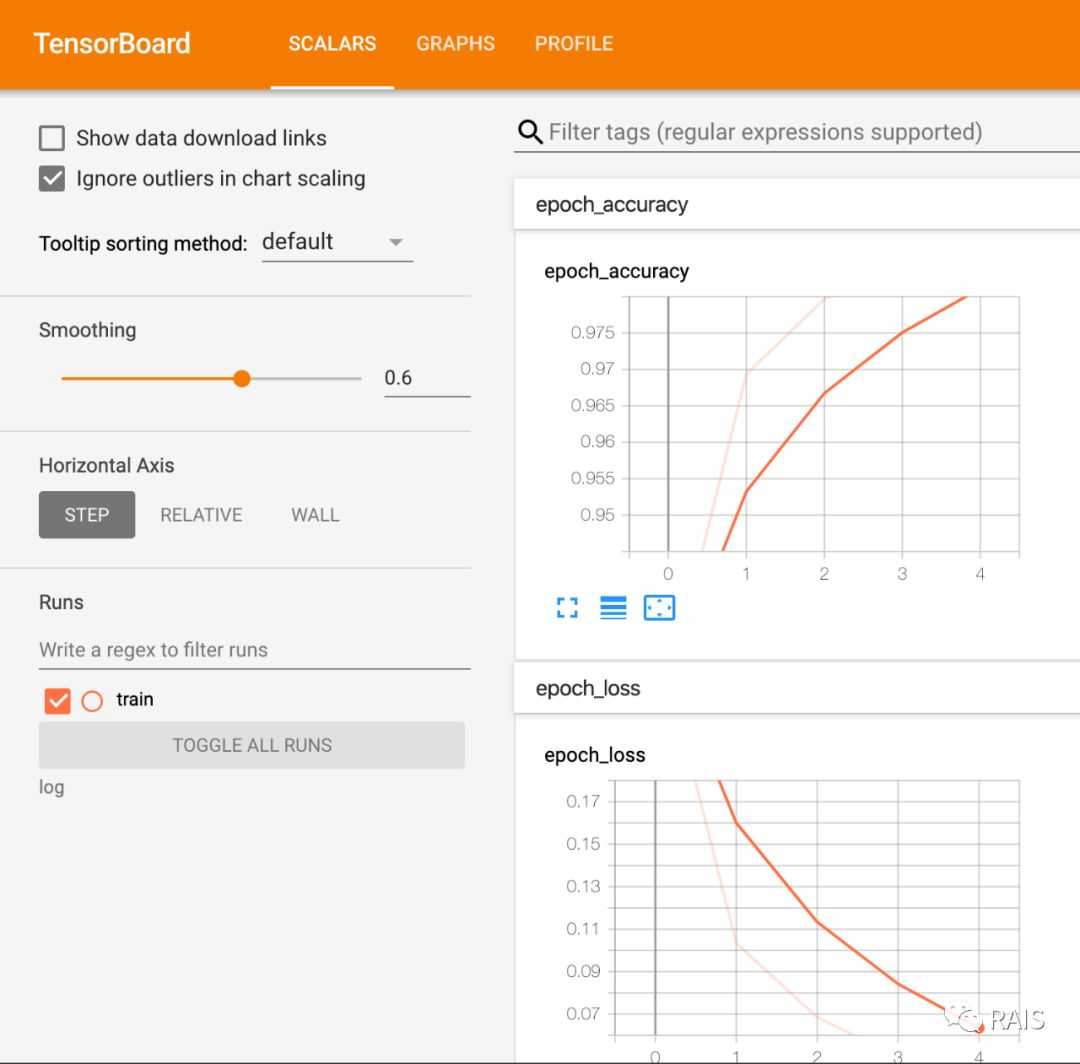The image size is (1080, 1064).
Task: Select WALL horizontal axis
Action: click(315, 514)
